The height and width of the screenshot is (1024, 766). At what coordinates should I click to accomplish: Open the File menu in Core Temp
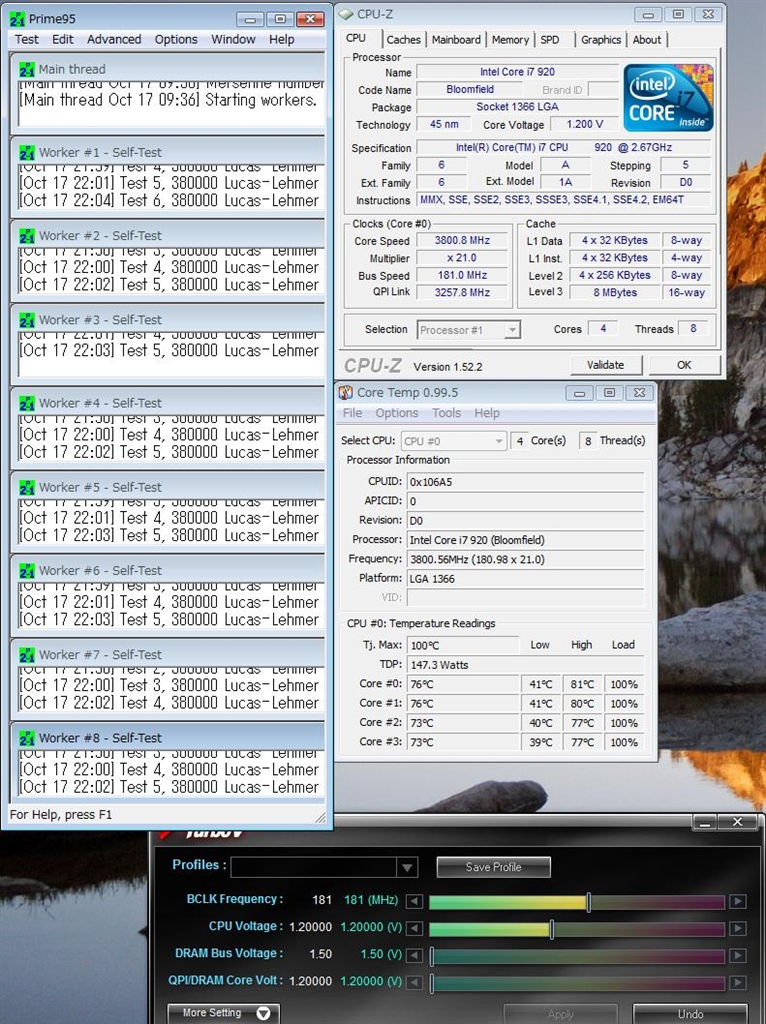[353, 413]
